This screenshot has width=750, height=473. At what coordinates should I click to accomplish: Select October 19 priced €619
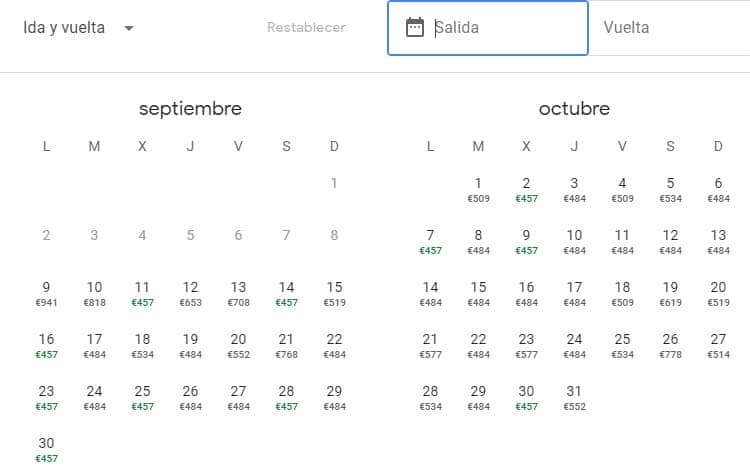click(670, 293)
